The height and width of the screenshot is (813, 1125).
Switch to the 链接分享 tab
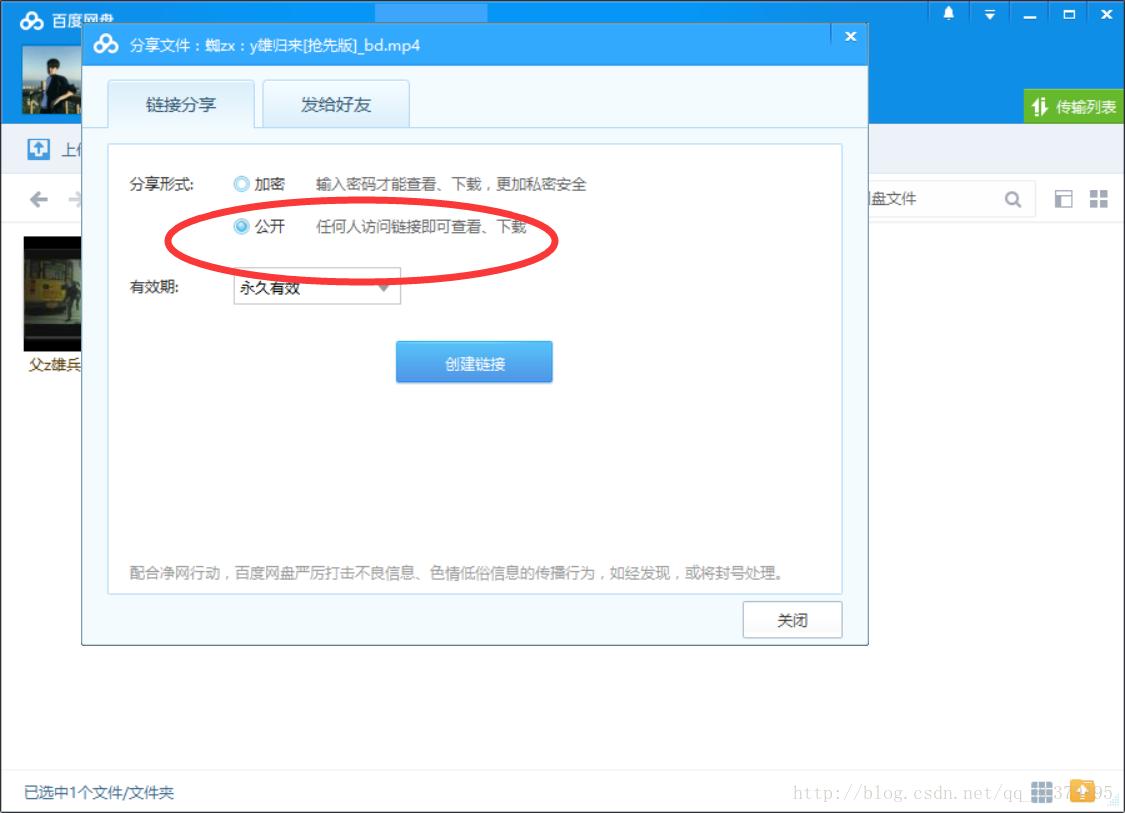tap(182, 103)
